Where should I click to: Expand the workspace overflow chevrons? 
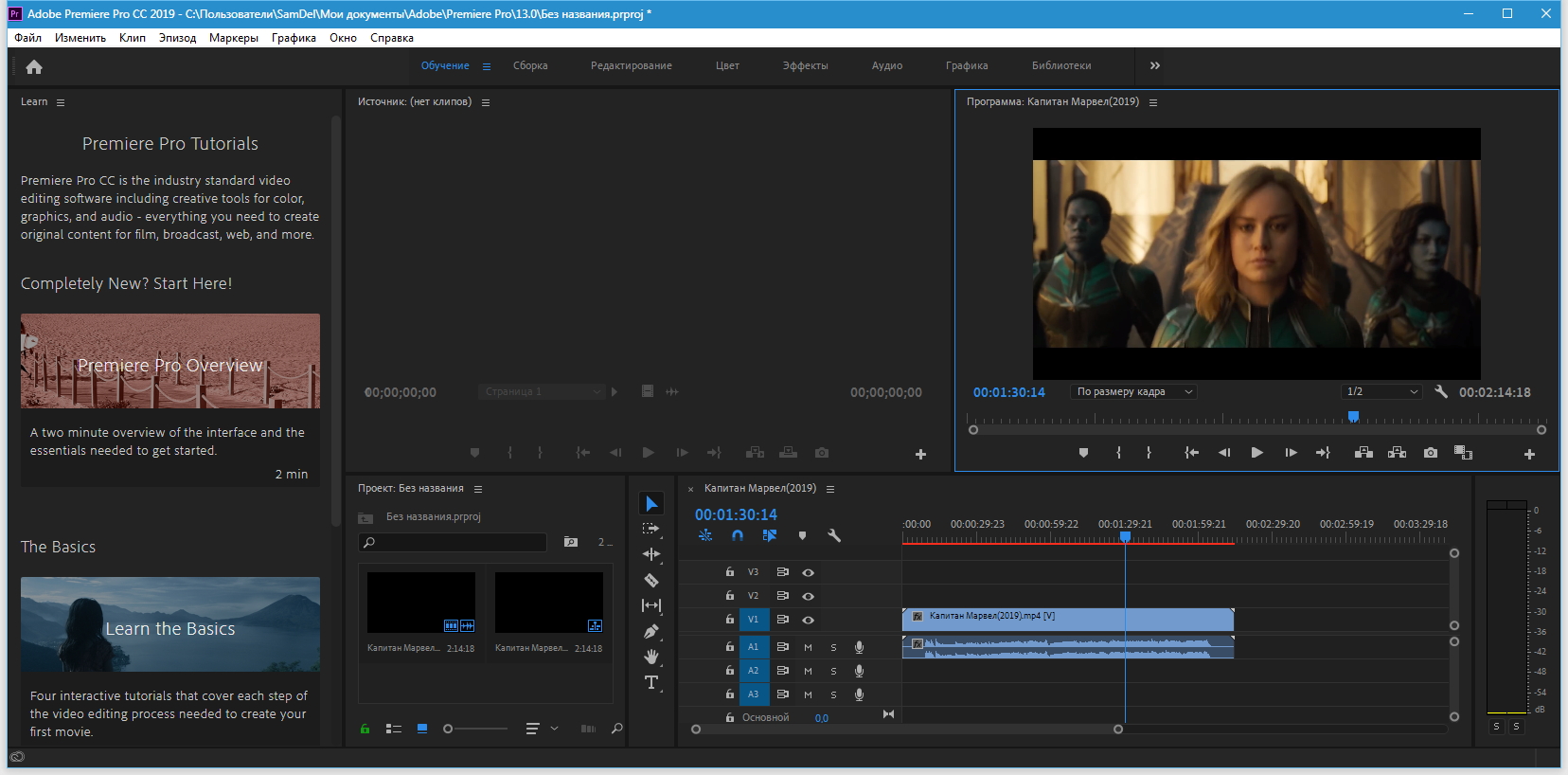point(1154,65)
